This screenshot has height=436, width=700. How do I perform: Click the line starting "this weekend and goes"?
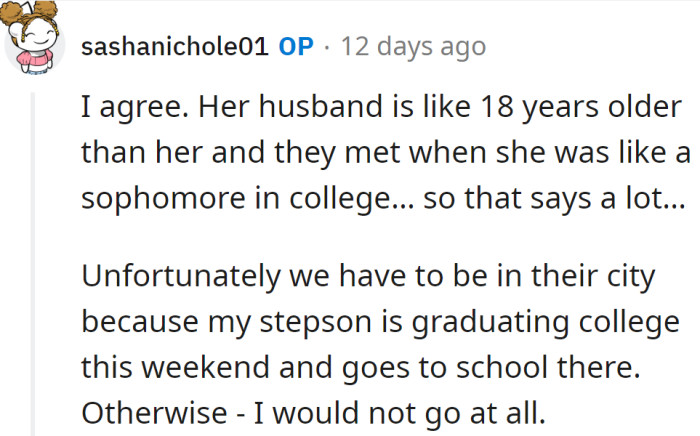coord(360,369)
